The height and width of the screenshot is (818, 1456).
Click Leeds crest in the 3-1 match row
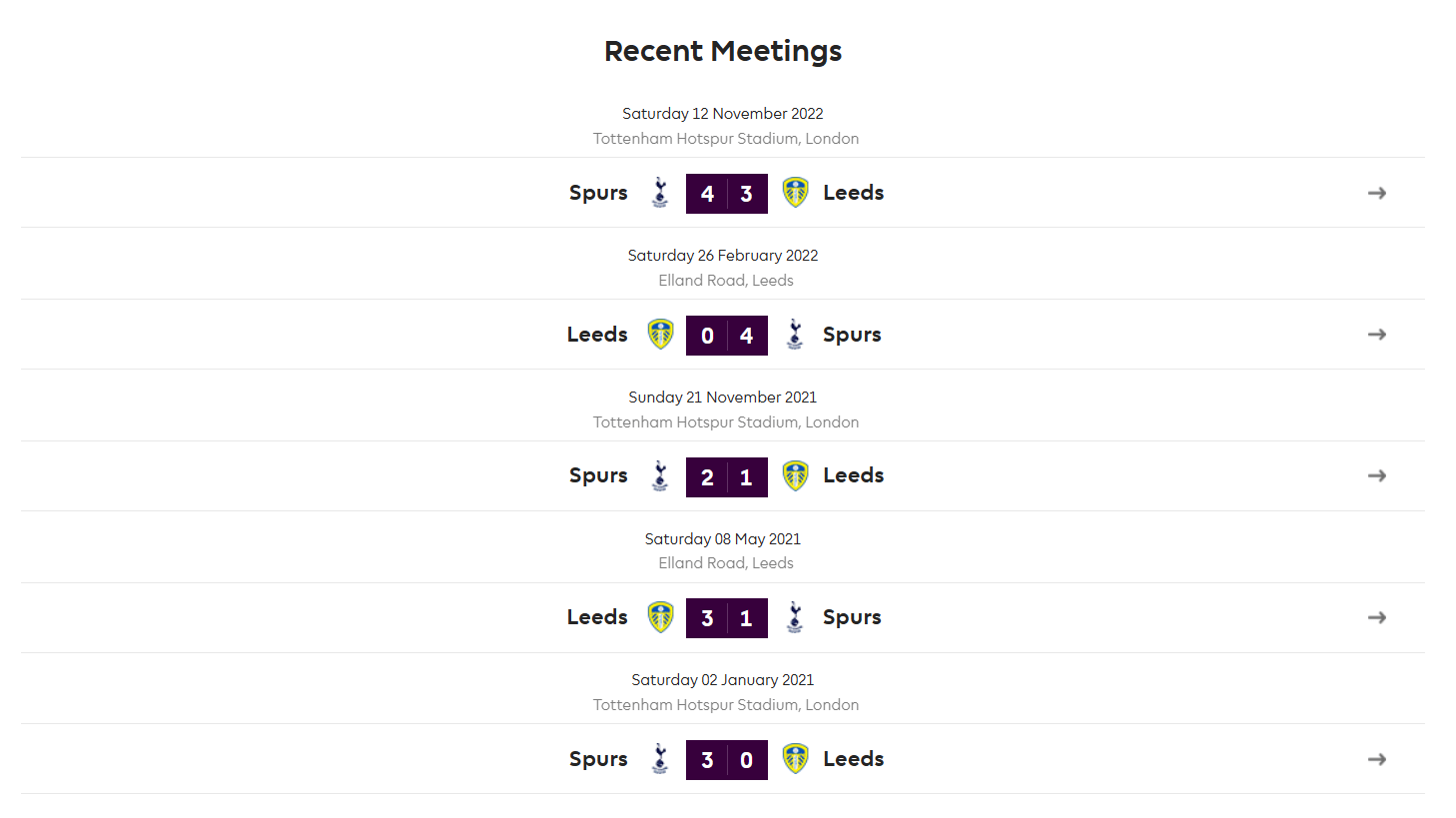pos(660,617)
